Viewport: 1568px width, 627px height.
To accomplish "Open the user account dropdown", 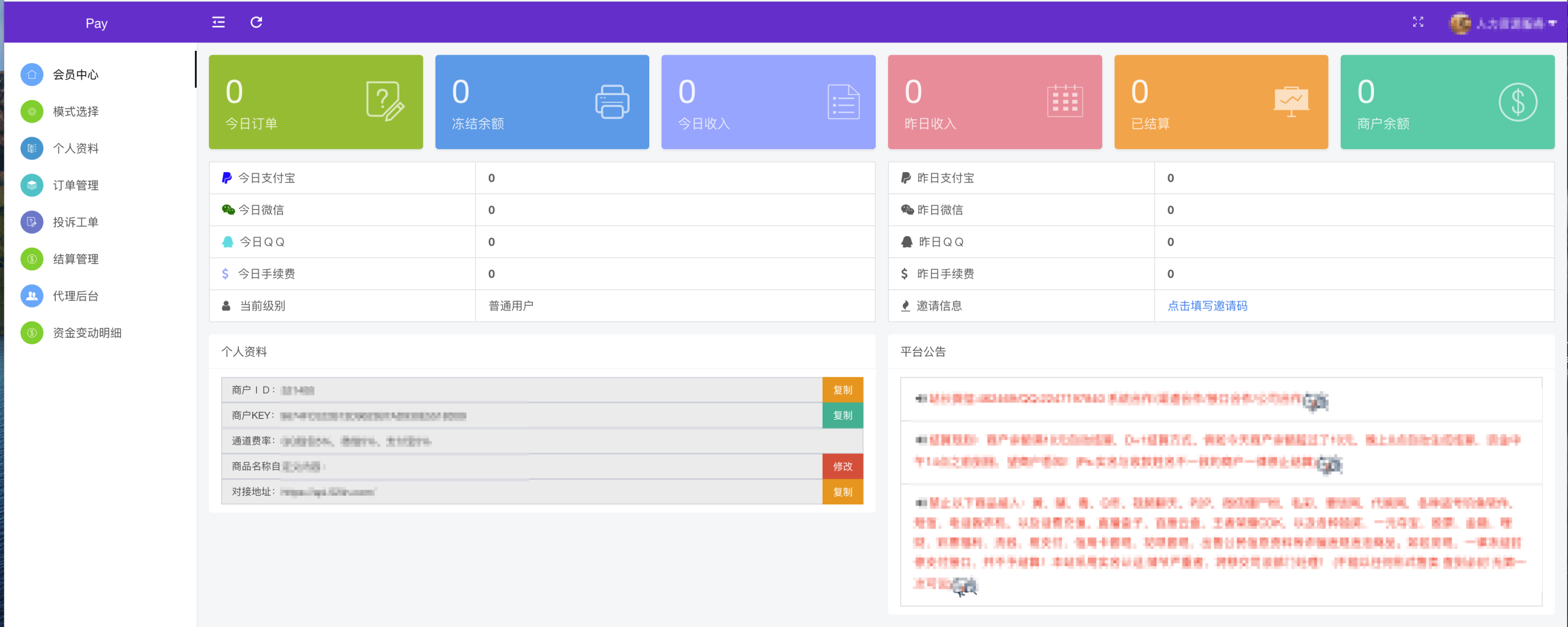I will 1502,23.
